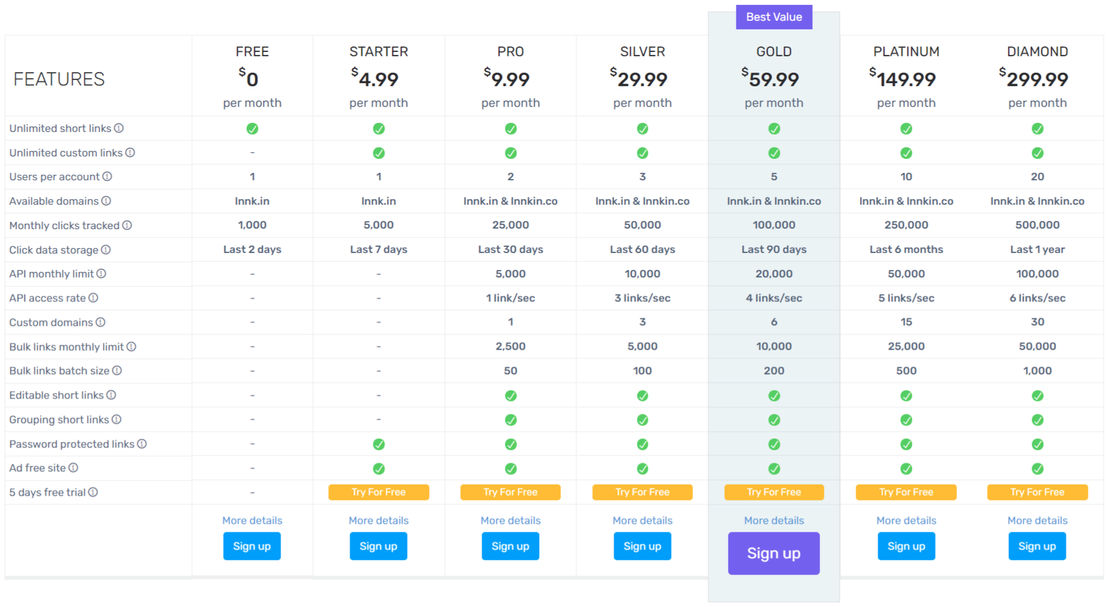This screenshot has width=1108, height=607.
Task: Click Diamond plan Unlimited short links checkmark
Action: 1037,129
